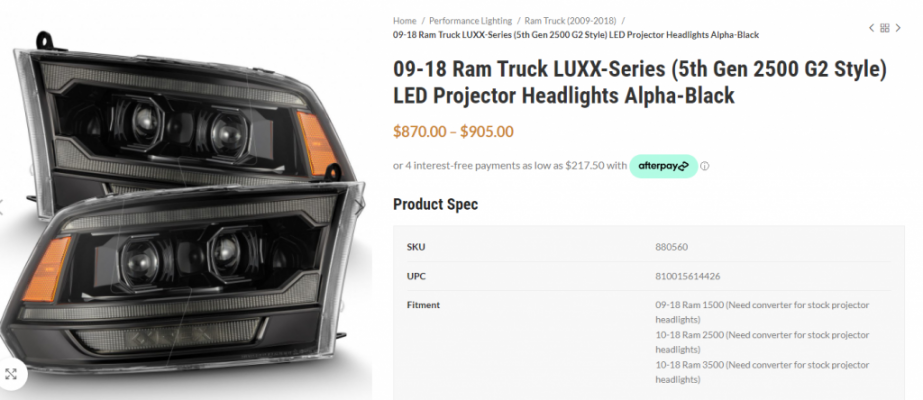Select the UPC value 810015614426

[688, 276]
